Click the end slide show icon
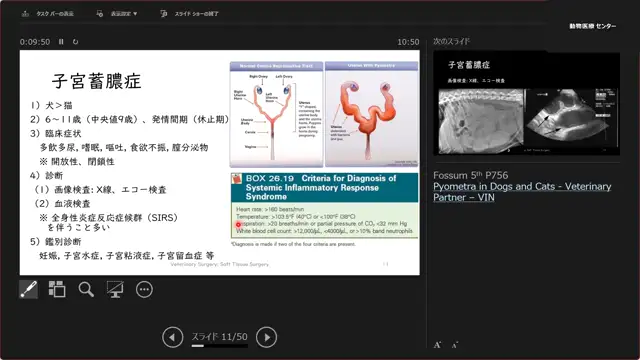The image size is (640, 360). 164,13
